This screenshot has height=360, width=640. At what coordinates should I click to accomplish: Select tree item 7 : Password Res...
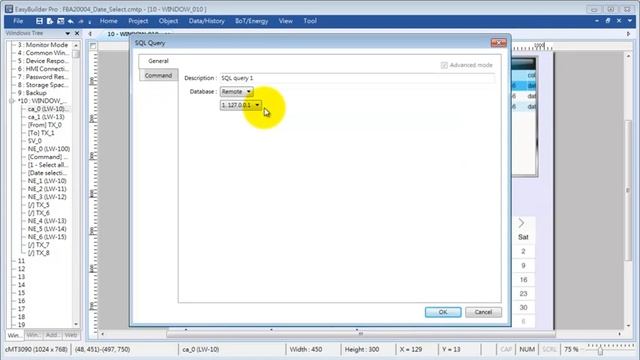point(43,77)
